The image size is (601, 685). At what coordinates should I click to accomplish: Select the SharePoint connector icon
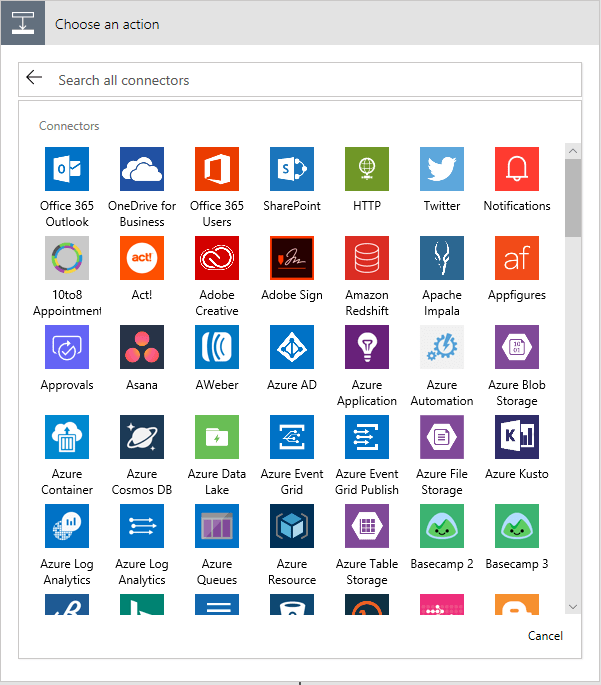[x=292, y=169]
